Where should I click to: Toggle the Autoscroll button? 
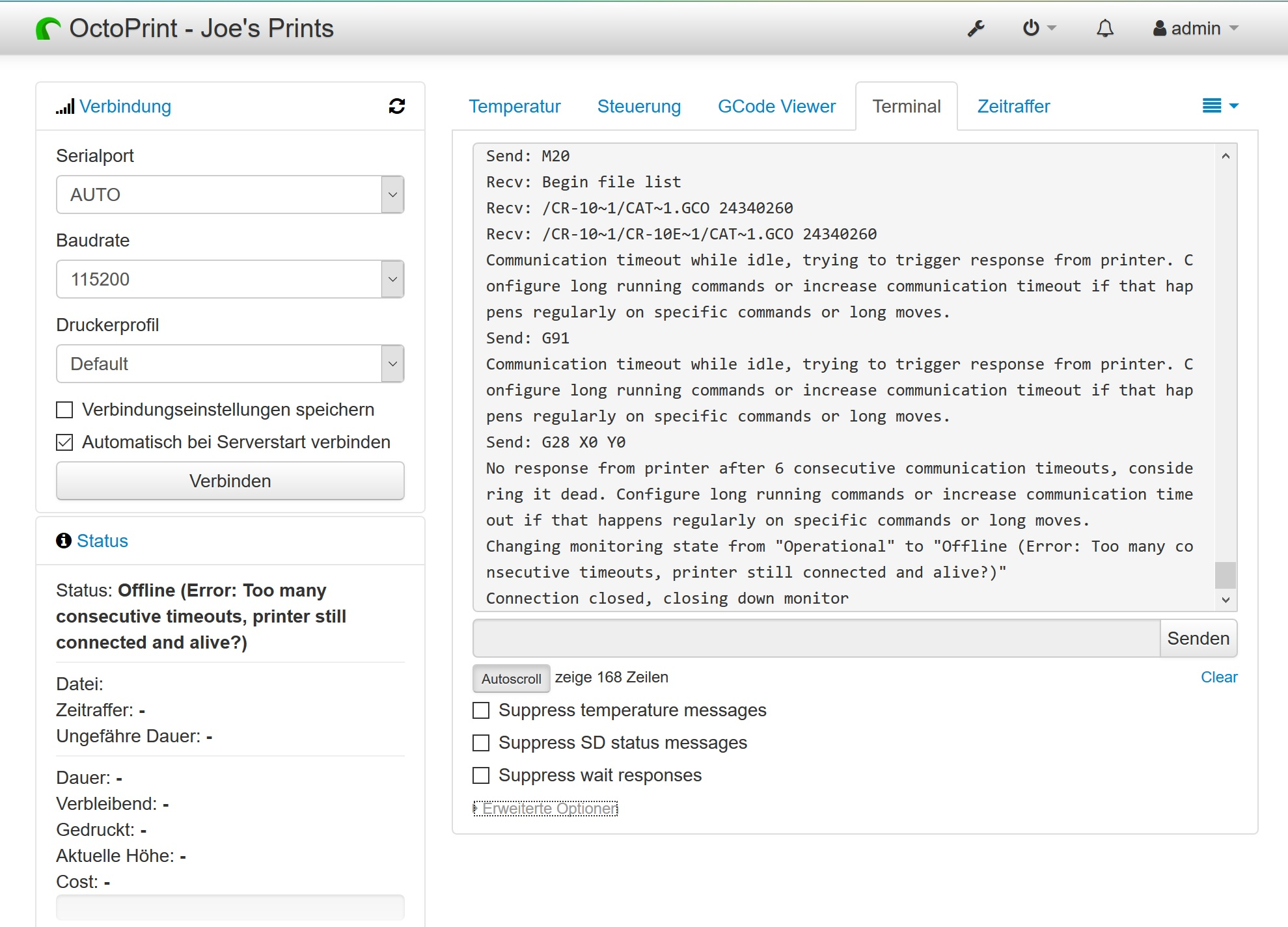pos(511,678)
